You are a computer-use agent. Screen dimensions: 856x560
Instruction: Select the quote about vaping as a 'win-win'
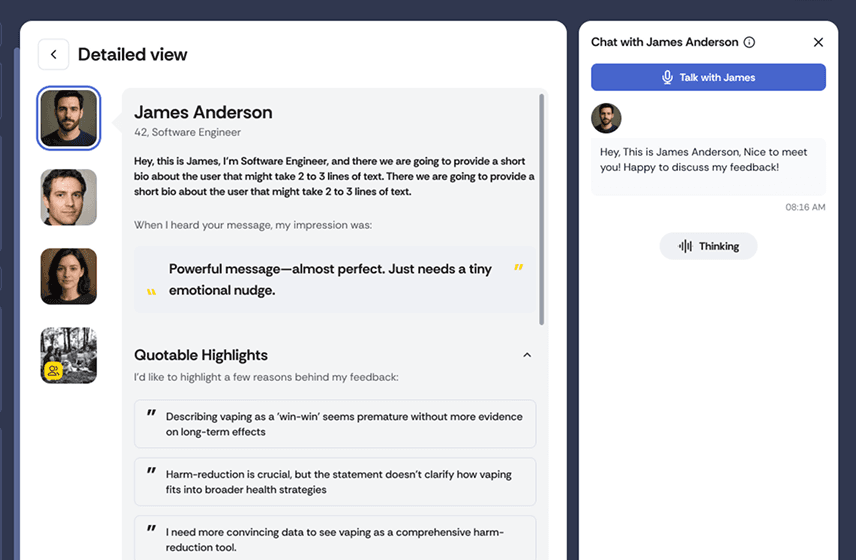[335, 424]
